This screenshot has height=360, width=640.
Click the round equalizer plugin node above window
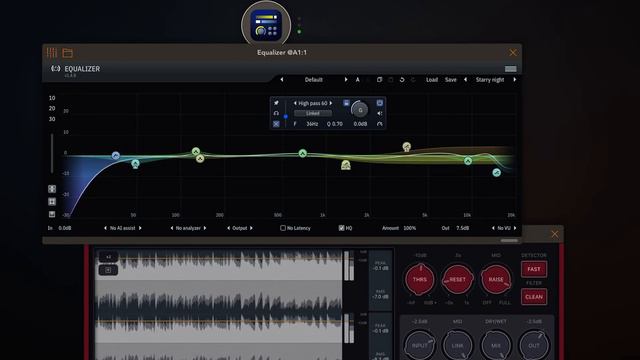[266, 25]
